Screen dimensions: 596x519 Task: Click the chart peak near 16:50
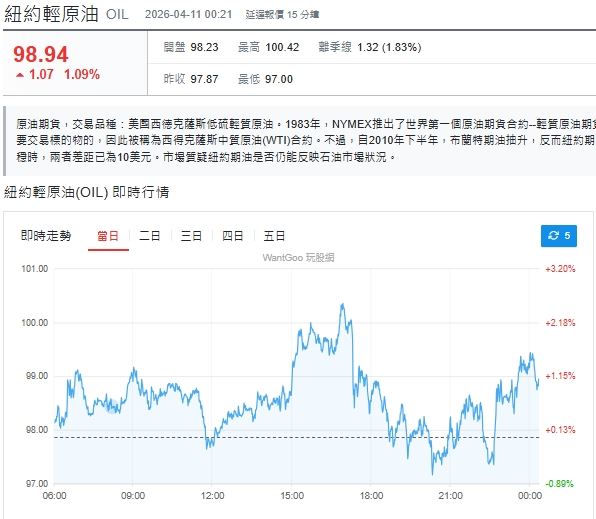(x=342, y=304)
